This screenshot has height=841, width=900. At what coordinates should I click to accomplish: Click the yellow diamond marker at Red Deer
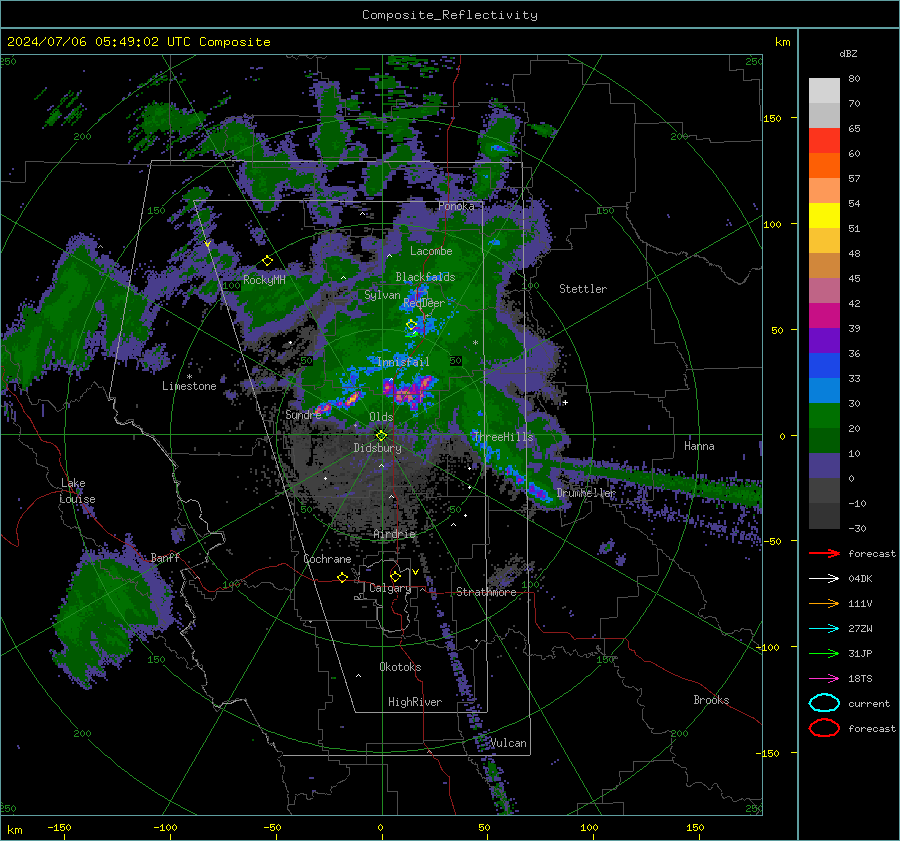coord(412,325)
